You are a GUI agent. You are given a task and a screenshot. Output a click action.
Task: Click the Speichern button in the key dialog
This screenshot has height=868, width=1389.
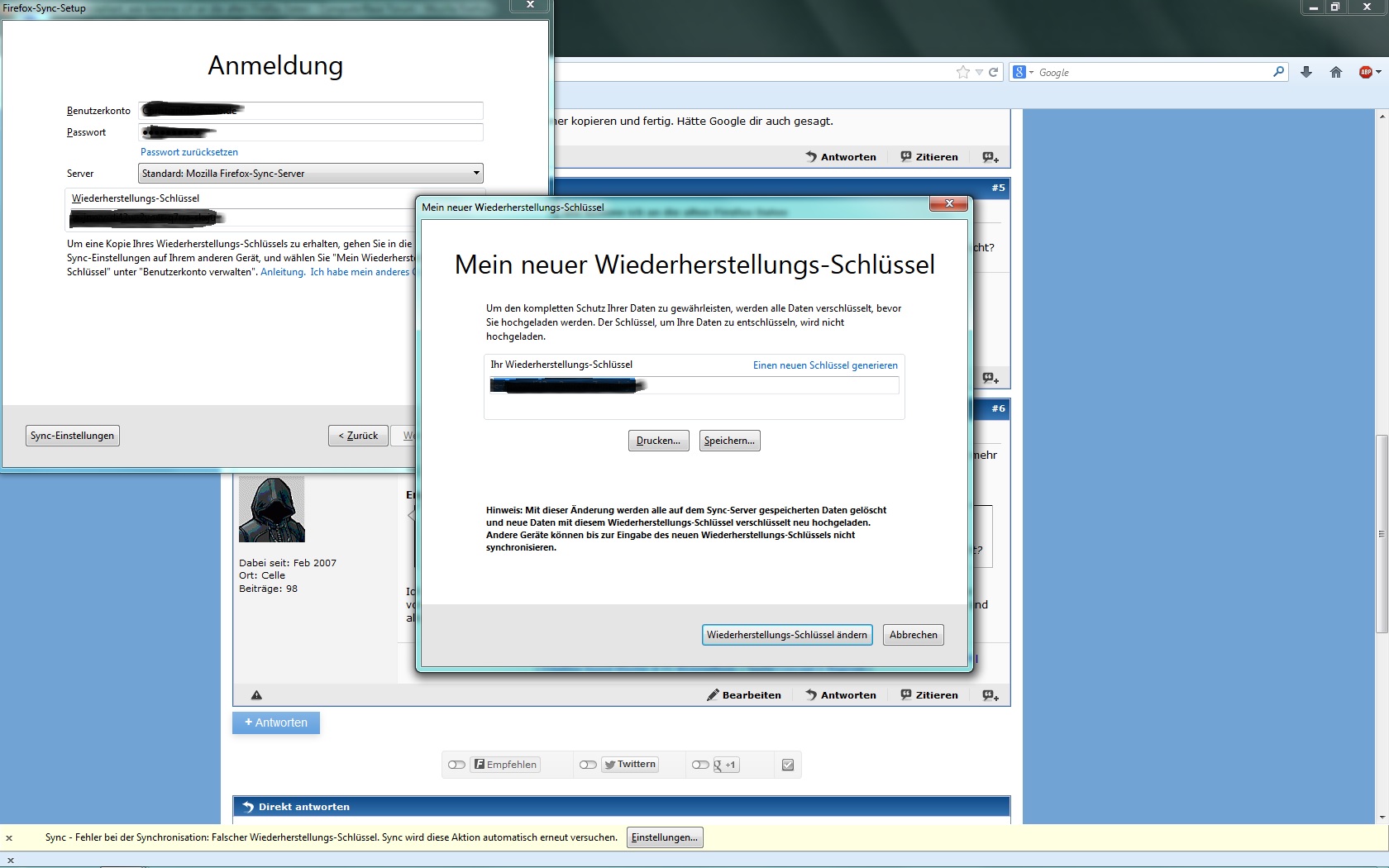pos(729,441)
